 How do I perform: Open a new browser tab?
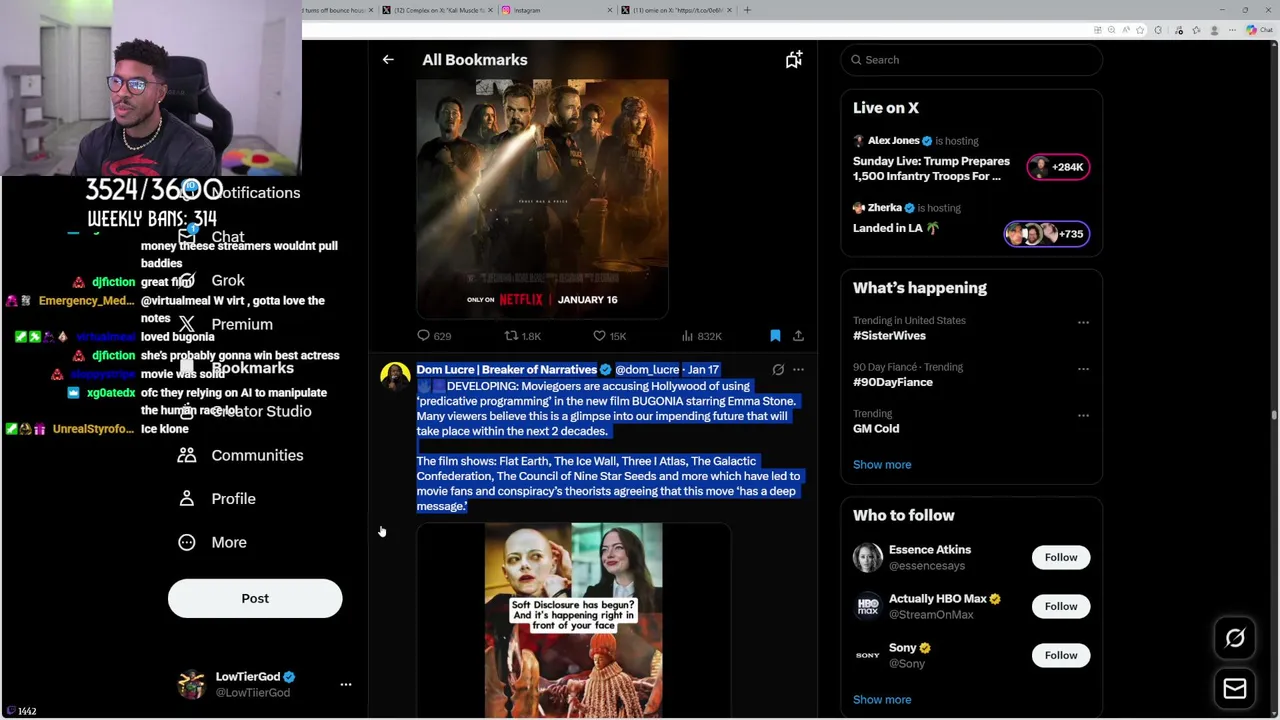point(747,10)
